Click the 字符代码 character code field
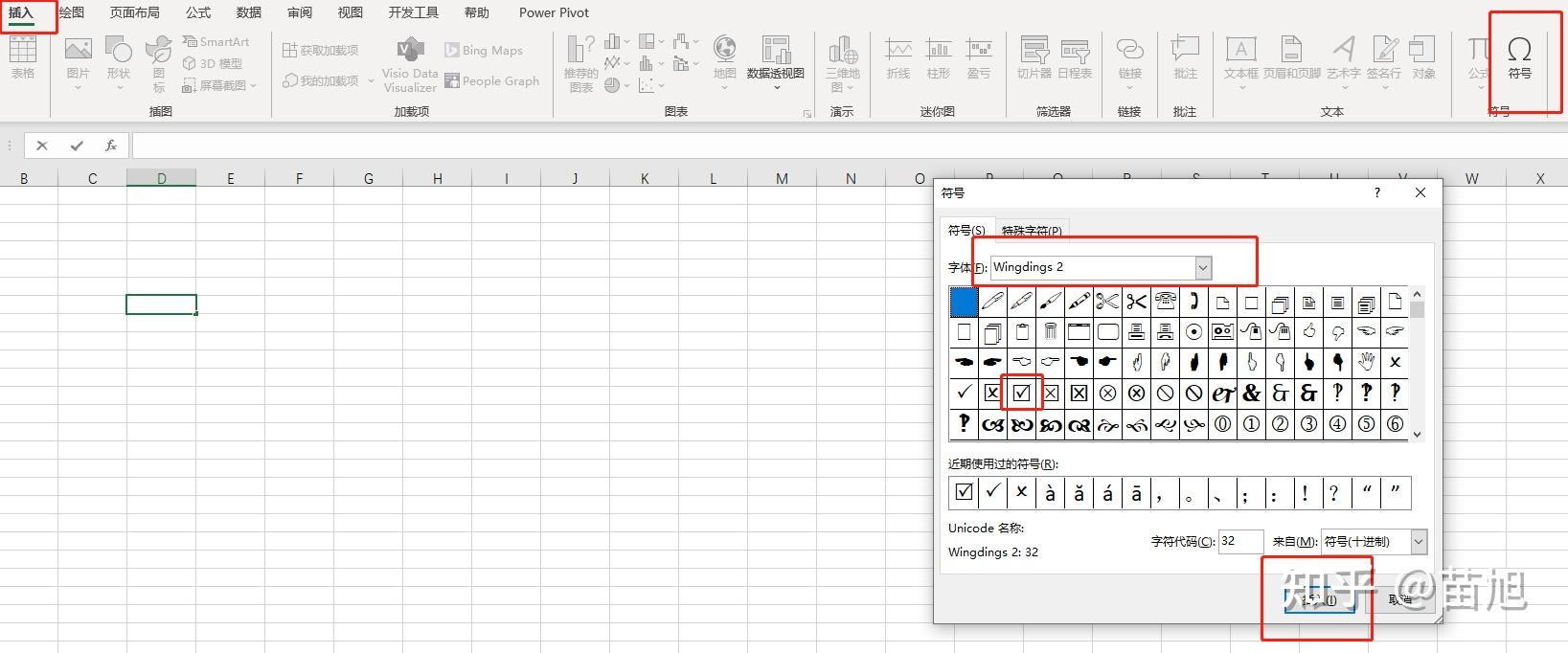 tap(1240, 542)
